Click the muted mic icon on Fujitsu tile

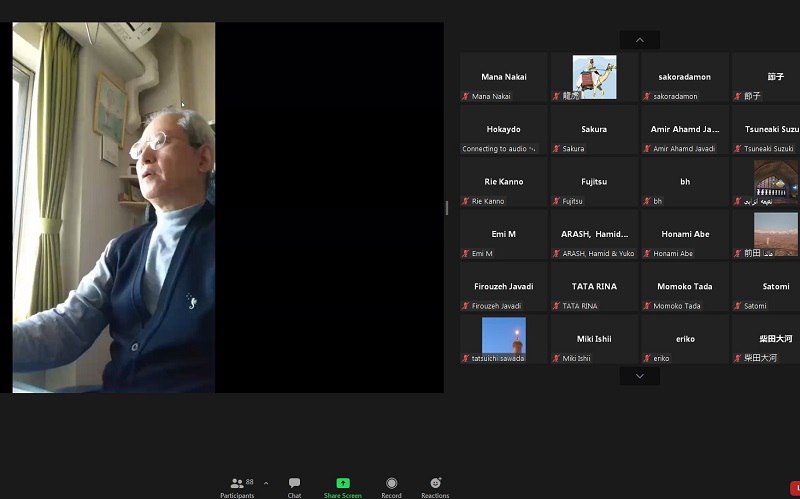click(557, 201)
